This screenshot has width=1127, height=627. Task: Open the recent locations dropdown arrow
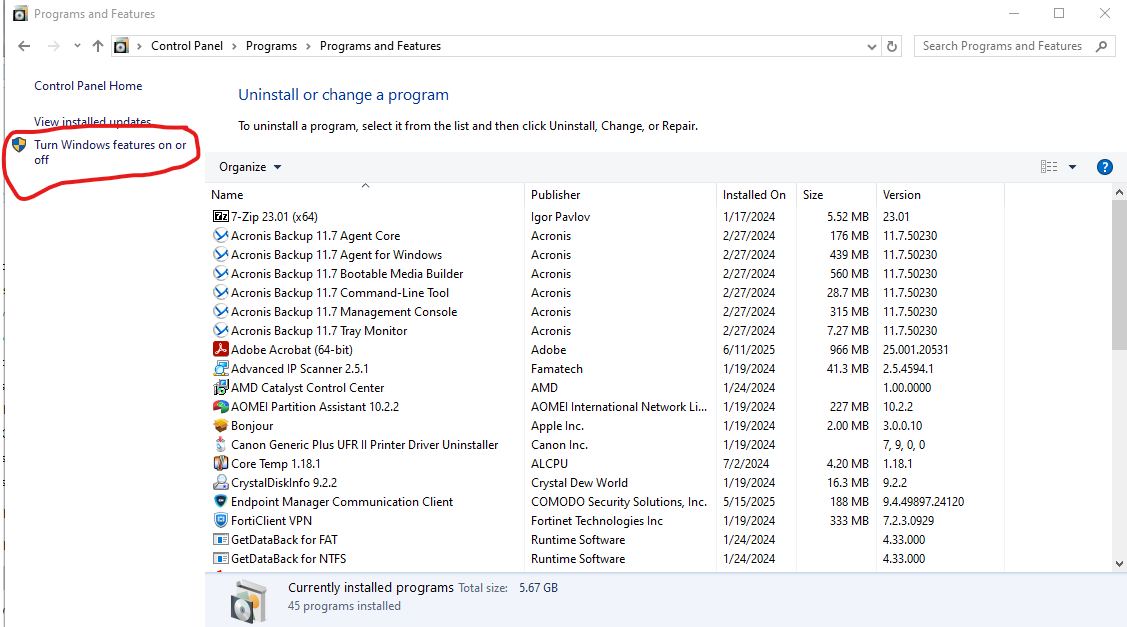click(77, 46)
